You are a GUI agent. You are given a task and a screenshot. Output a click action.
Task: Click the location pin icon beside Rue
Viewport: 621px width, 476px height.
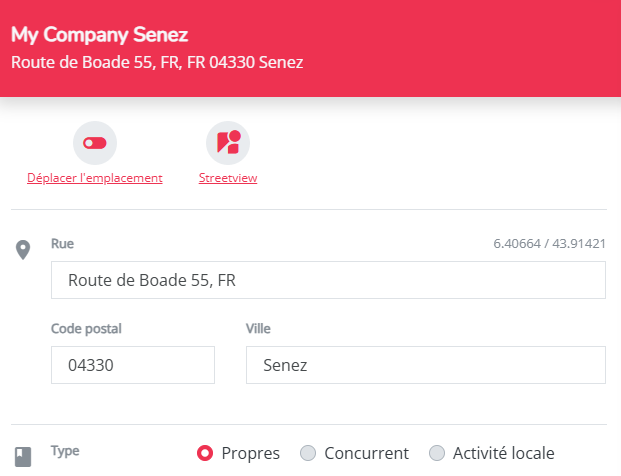click(x=24, y=249)
